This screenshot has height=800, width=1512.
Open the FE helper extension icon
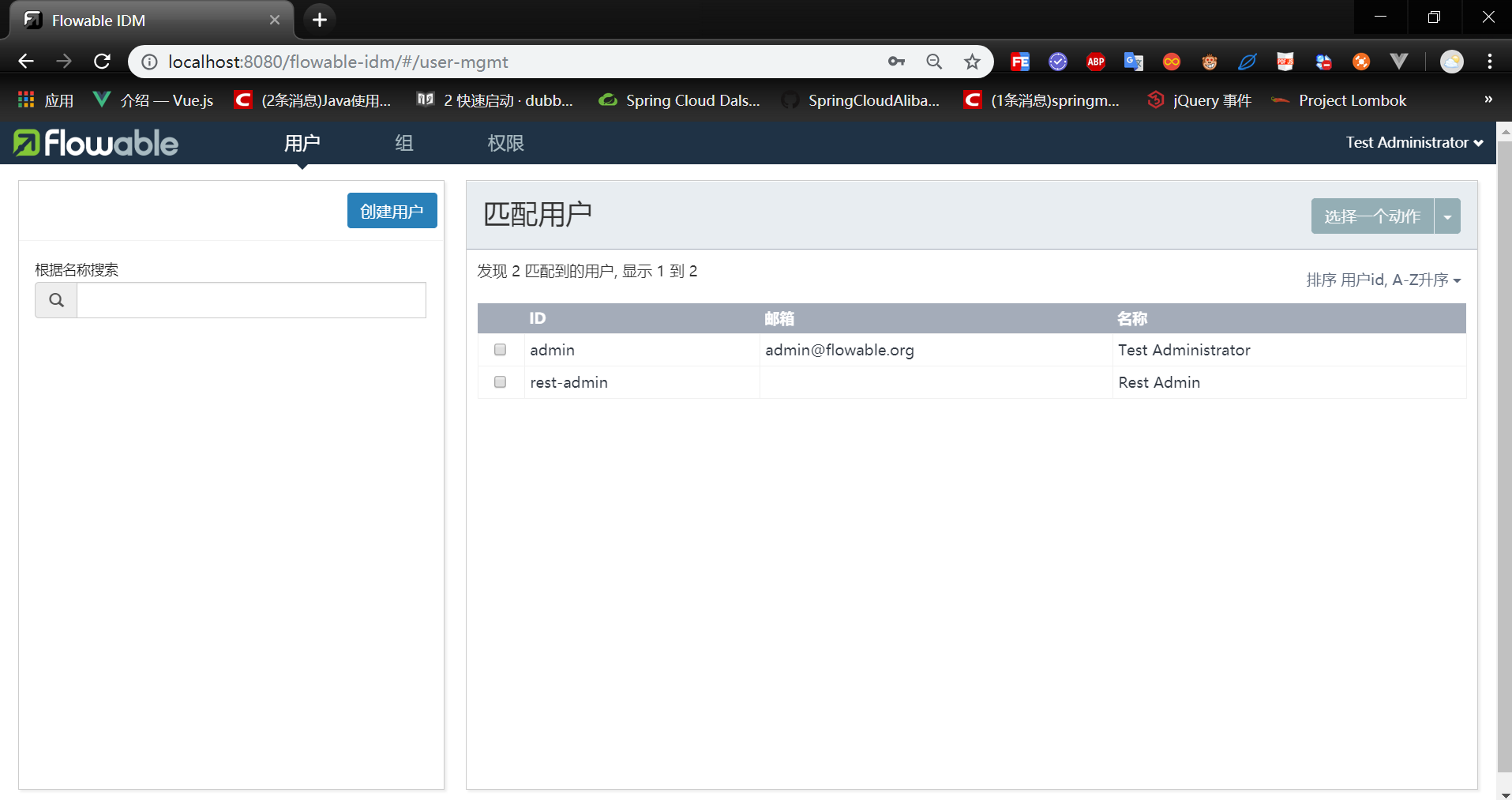point(1020,62)
